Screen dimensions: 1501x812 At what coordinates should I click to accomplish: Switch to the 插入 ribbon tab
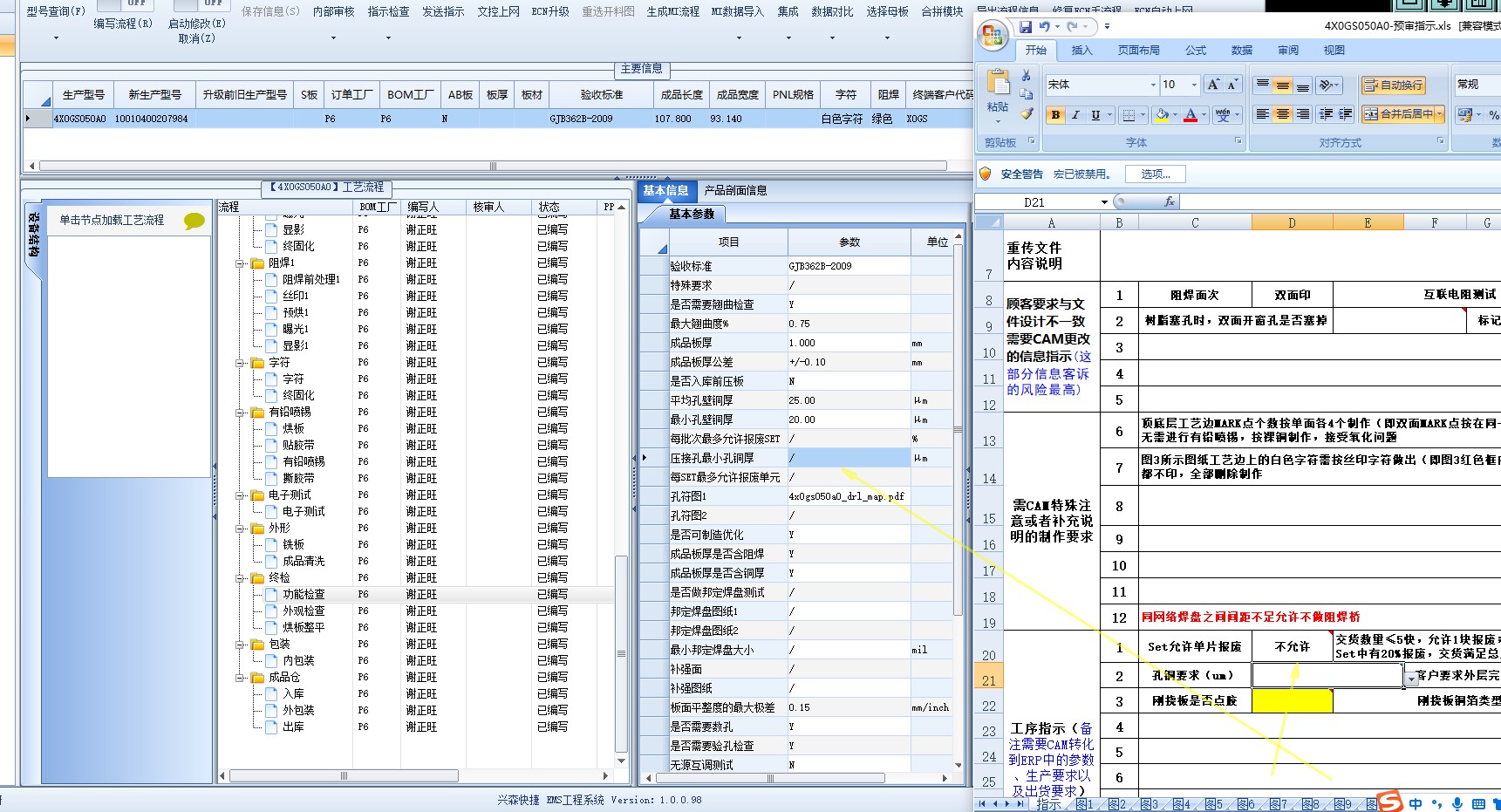click(x=1081, y=51)
